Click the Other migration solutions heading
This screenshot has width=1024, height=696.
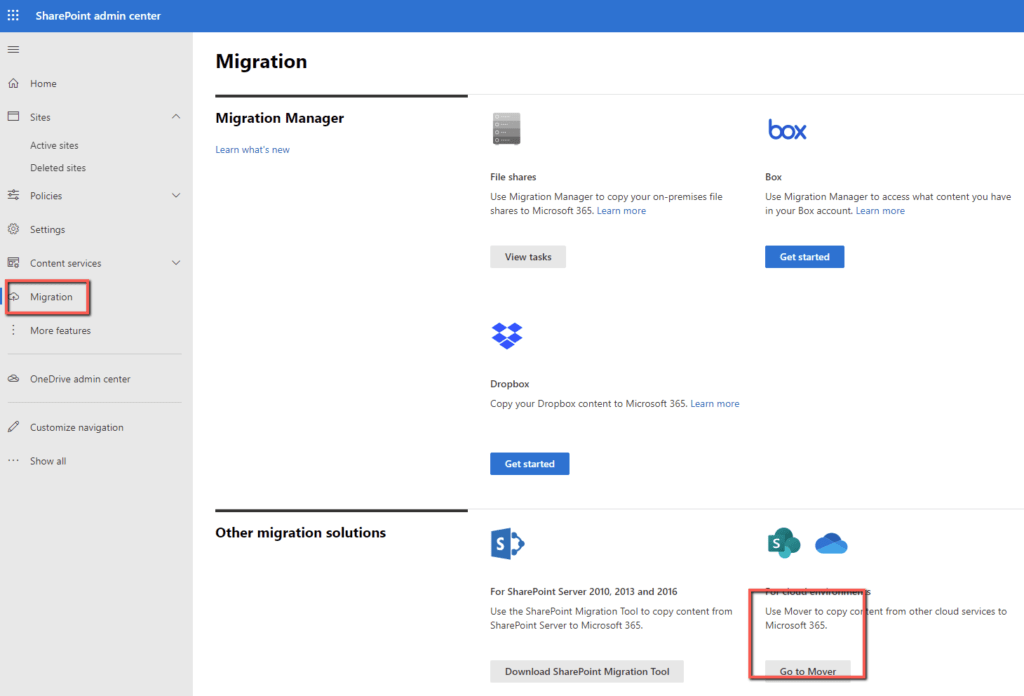tap(300, 533)
